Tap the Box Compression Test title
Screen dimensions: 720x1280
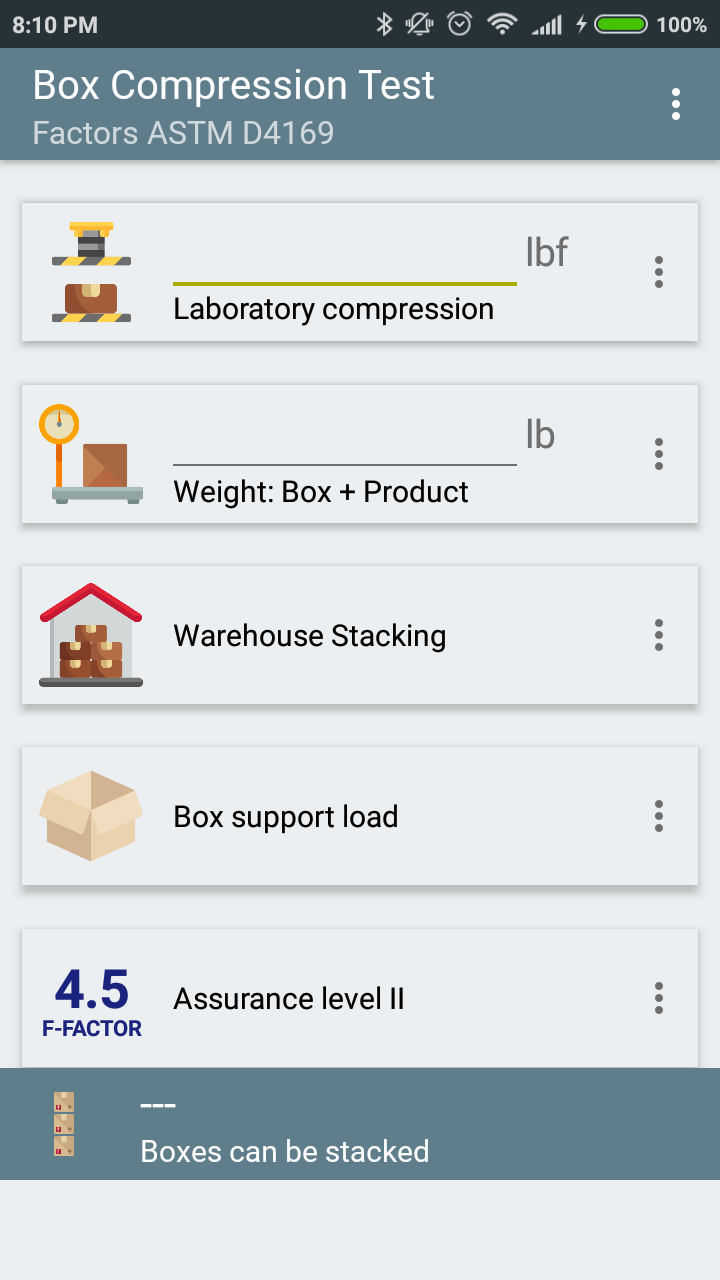click(233, 86)
